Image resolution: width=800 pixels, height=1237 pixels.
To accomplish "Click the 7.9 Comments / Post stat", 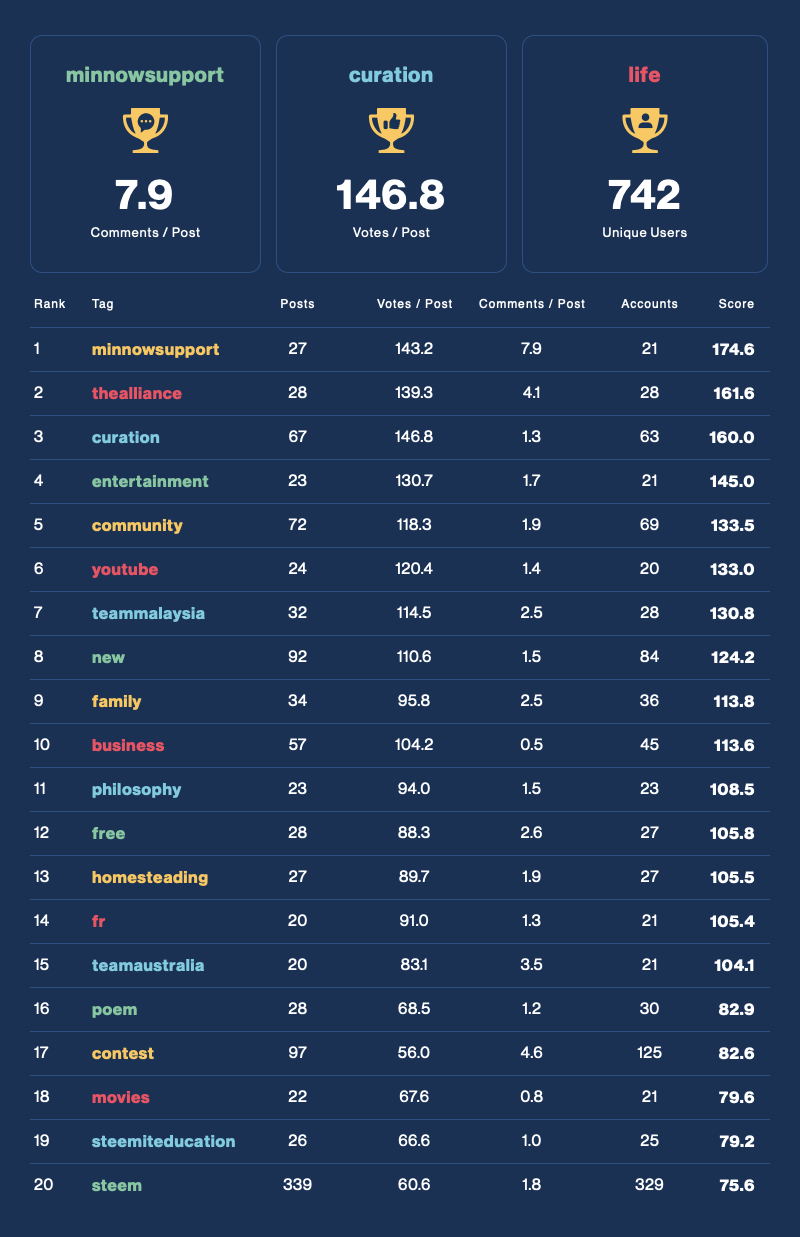I will point(145,196).
